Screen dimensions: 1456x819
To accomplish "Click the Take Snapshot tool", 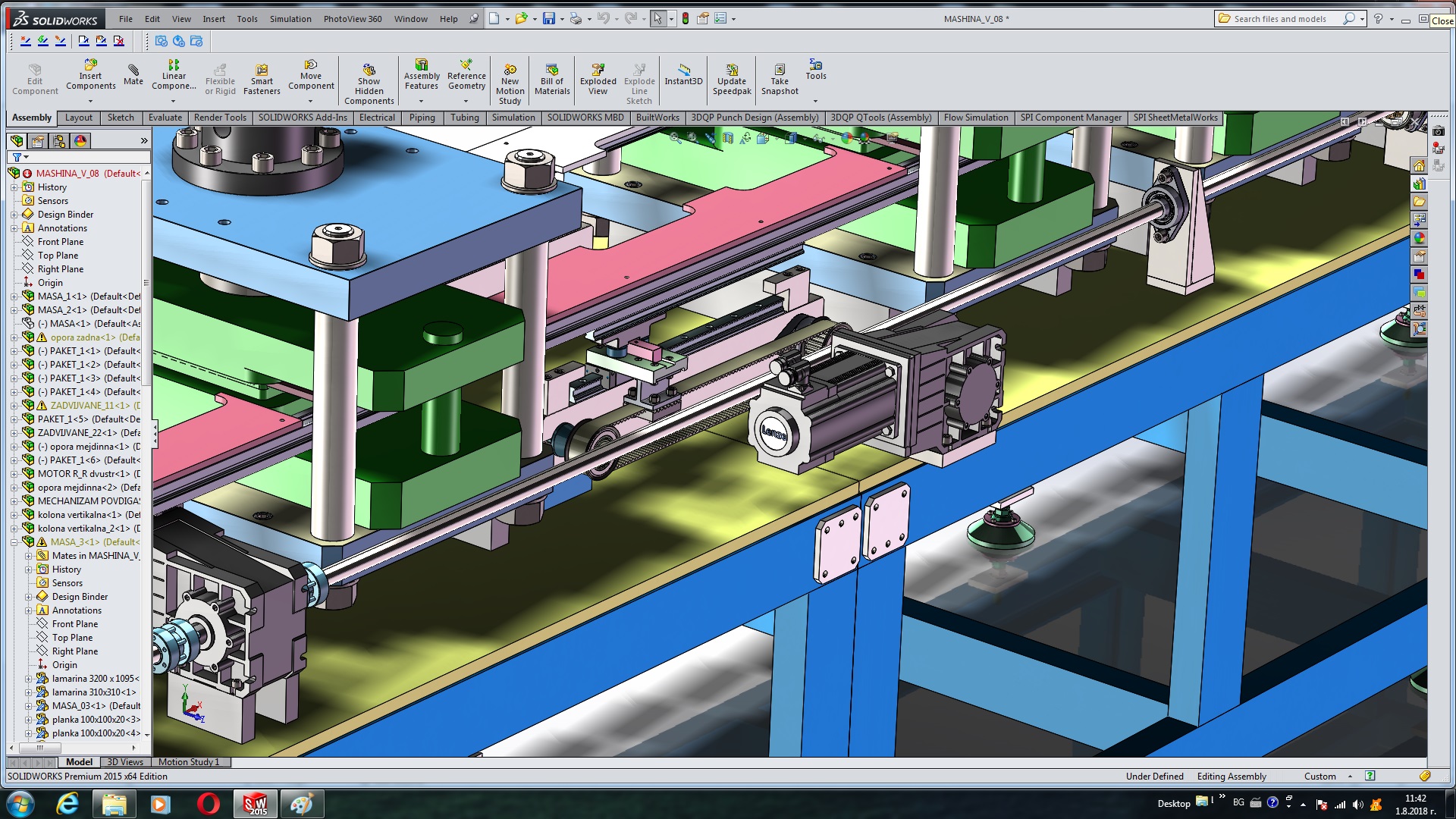I will coord(779,71).
